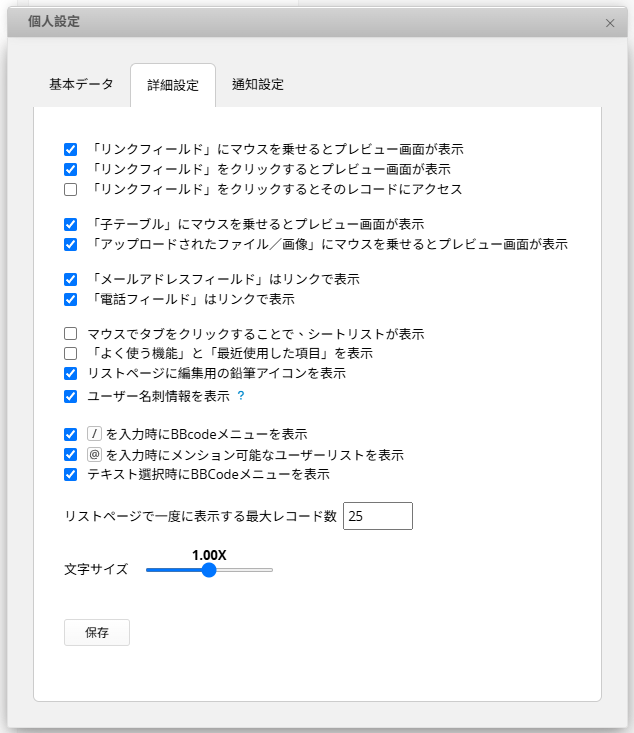Open the 通知設定 tab
Image resolution: width=634 pixels, height=733 pixels.
click(x=258, y=85)
